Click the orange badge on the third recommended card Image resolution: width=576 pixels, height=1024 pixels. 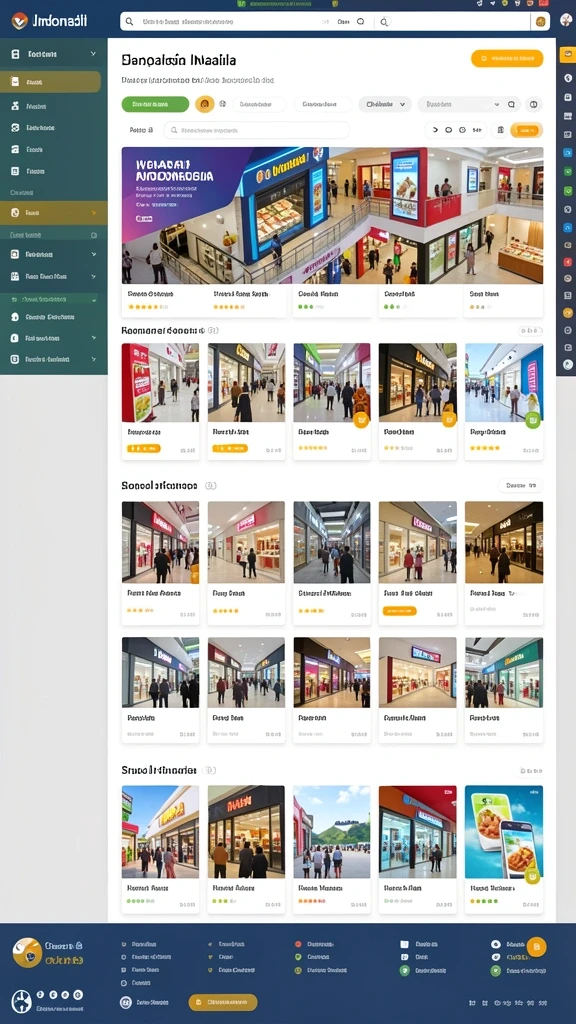click(361, 420)
